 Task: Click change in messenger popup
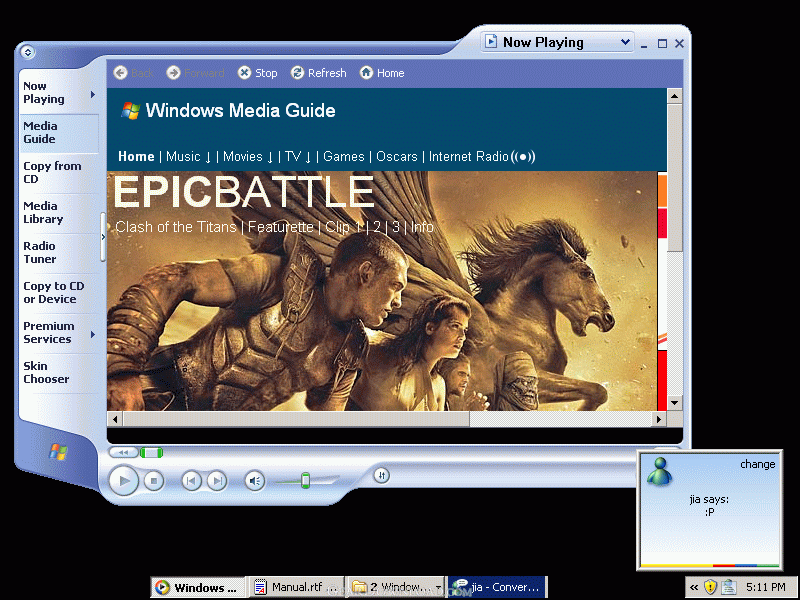click(x=758, y=464)
